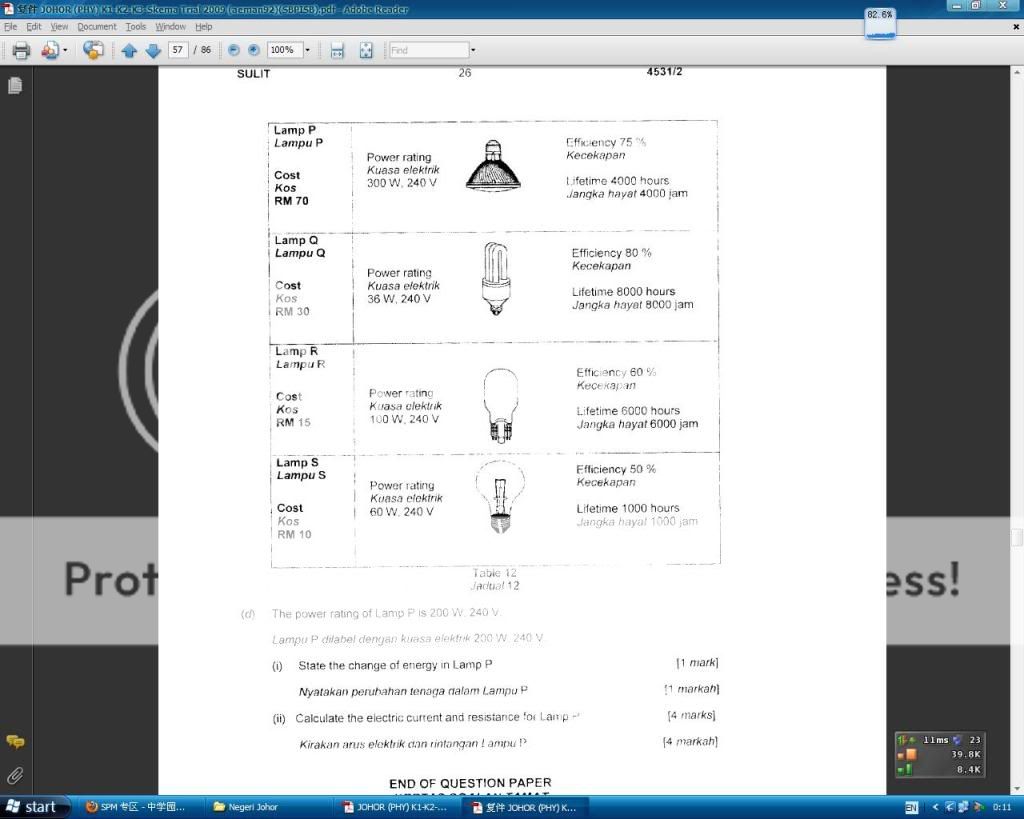Open the View menu
Image resolution: width=1024 pixels, height=819 pixels.
[60, 26]
